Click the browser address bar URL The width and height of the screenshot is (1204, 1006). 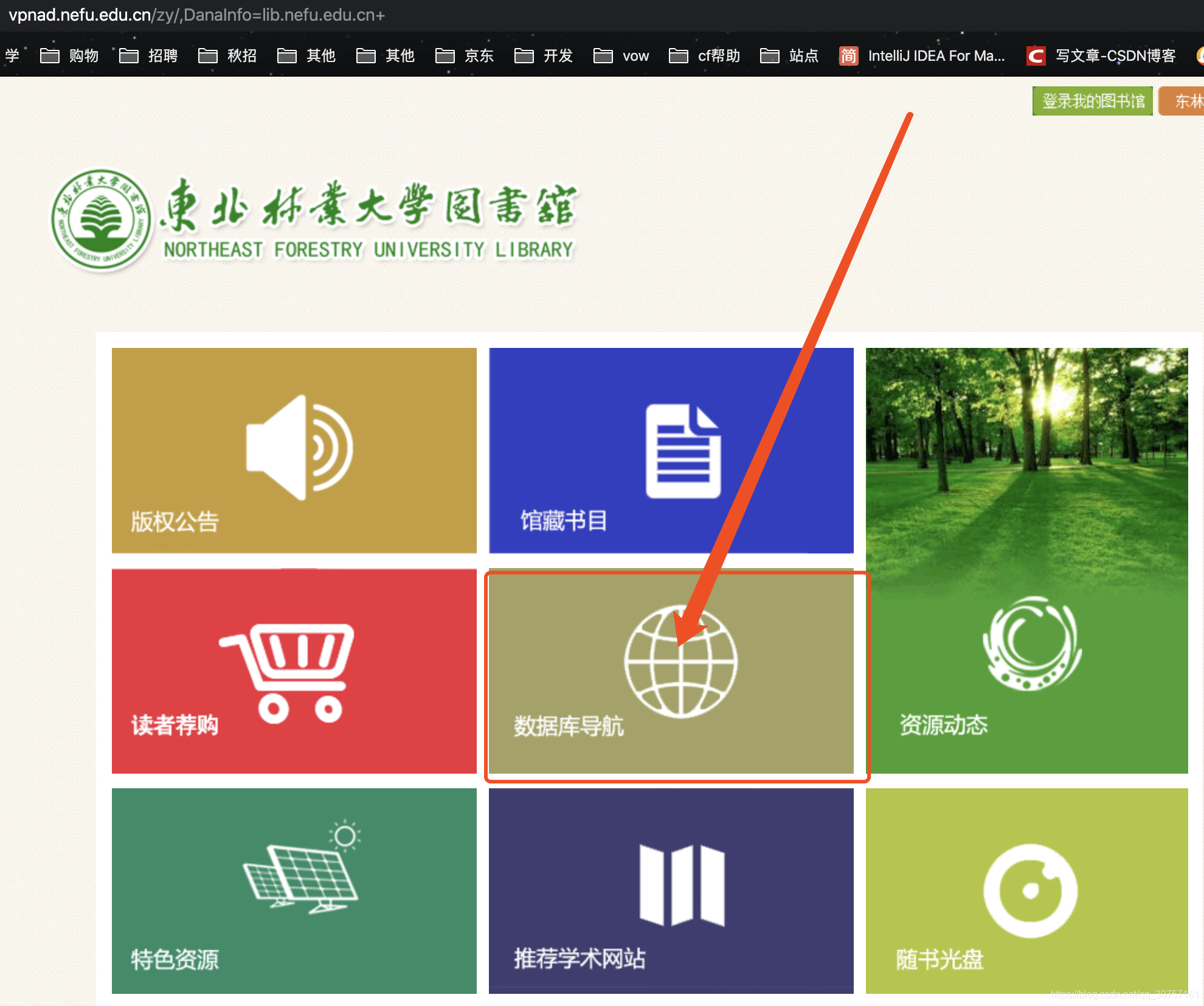(x=196, y=15)
